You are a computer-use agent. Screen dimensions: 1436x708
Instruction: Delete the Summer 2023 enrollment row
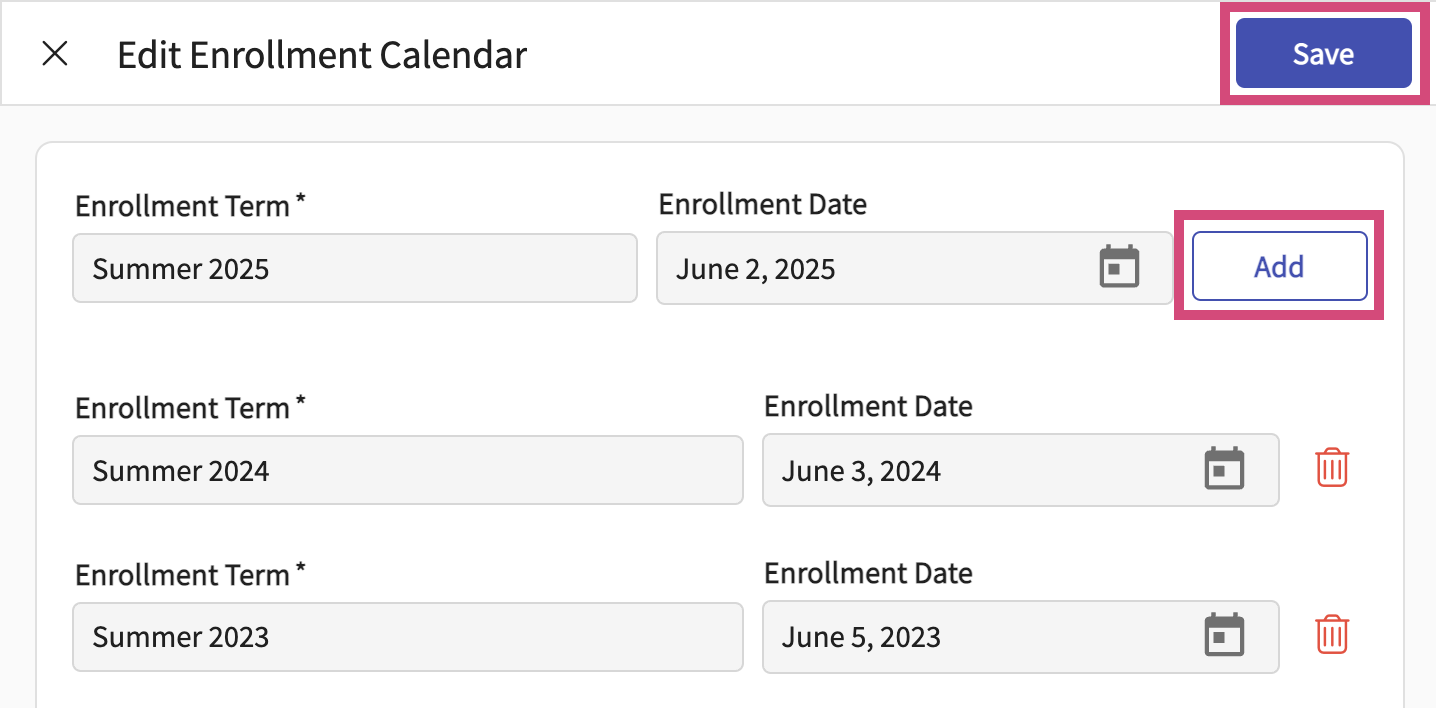1332,635
